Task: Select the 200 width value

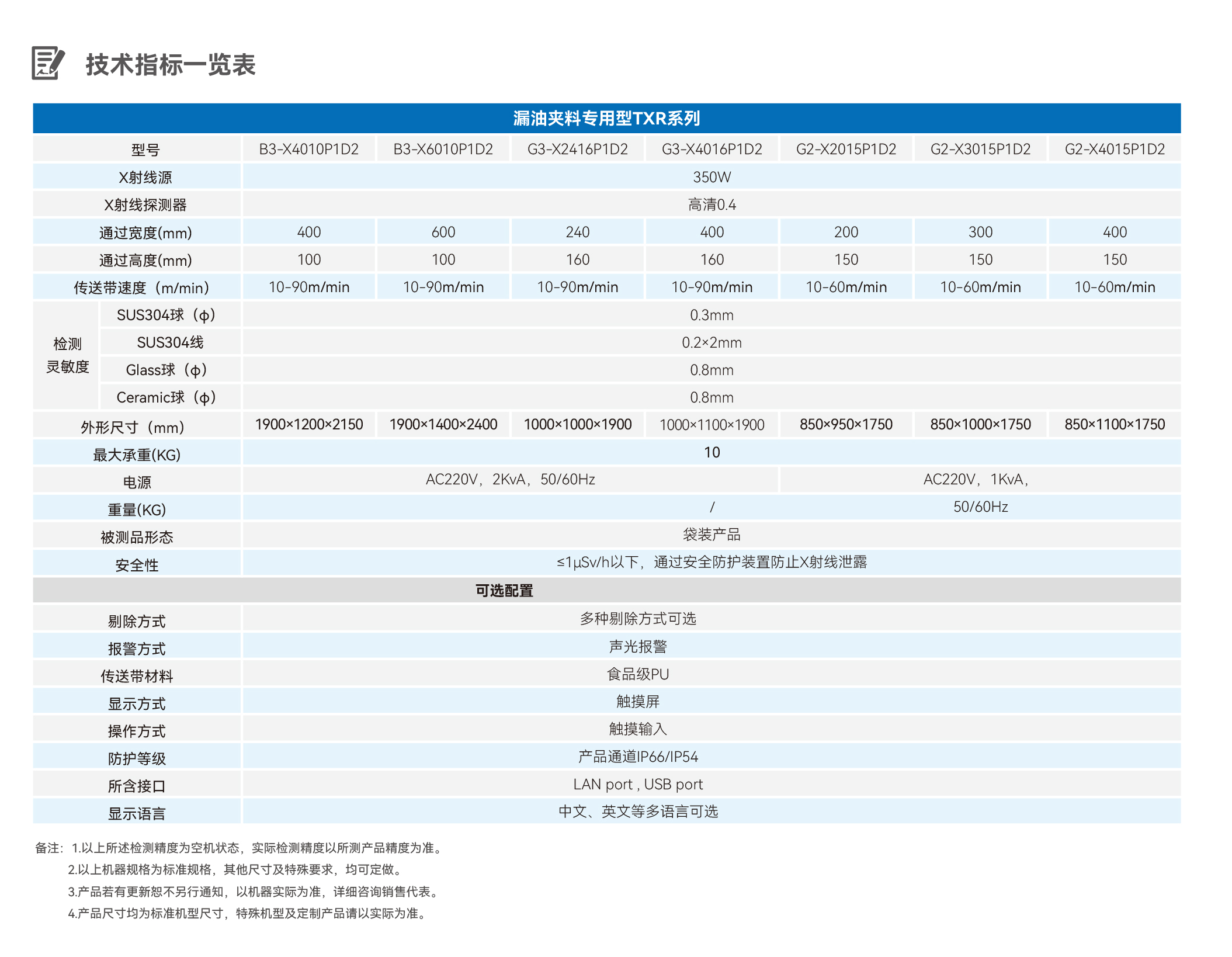Action: [x=846, y=232]
